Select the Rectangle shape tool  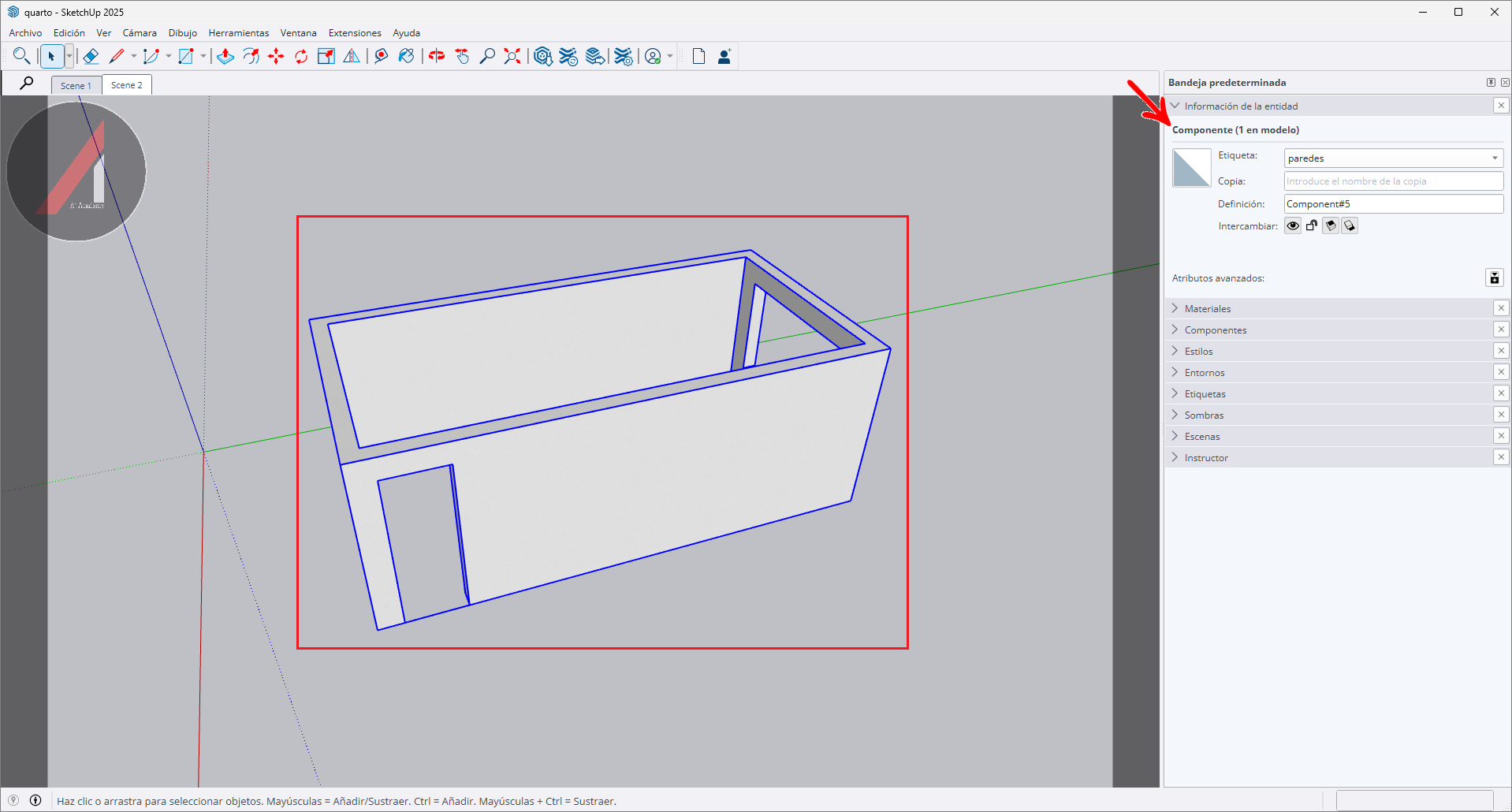click(x=186, y=56)
